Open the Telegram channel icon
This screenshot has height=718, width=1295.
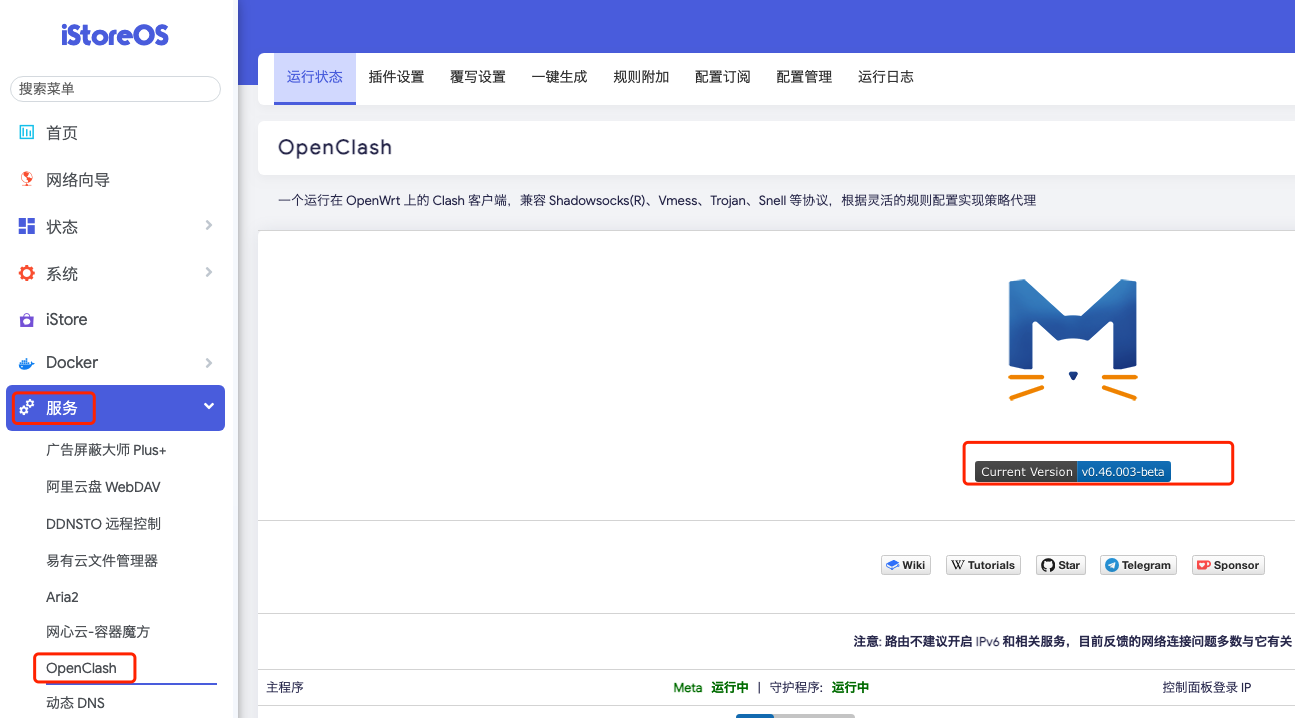click(1110, 564)
